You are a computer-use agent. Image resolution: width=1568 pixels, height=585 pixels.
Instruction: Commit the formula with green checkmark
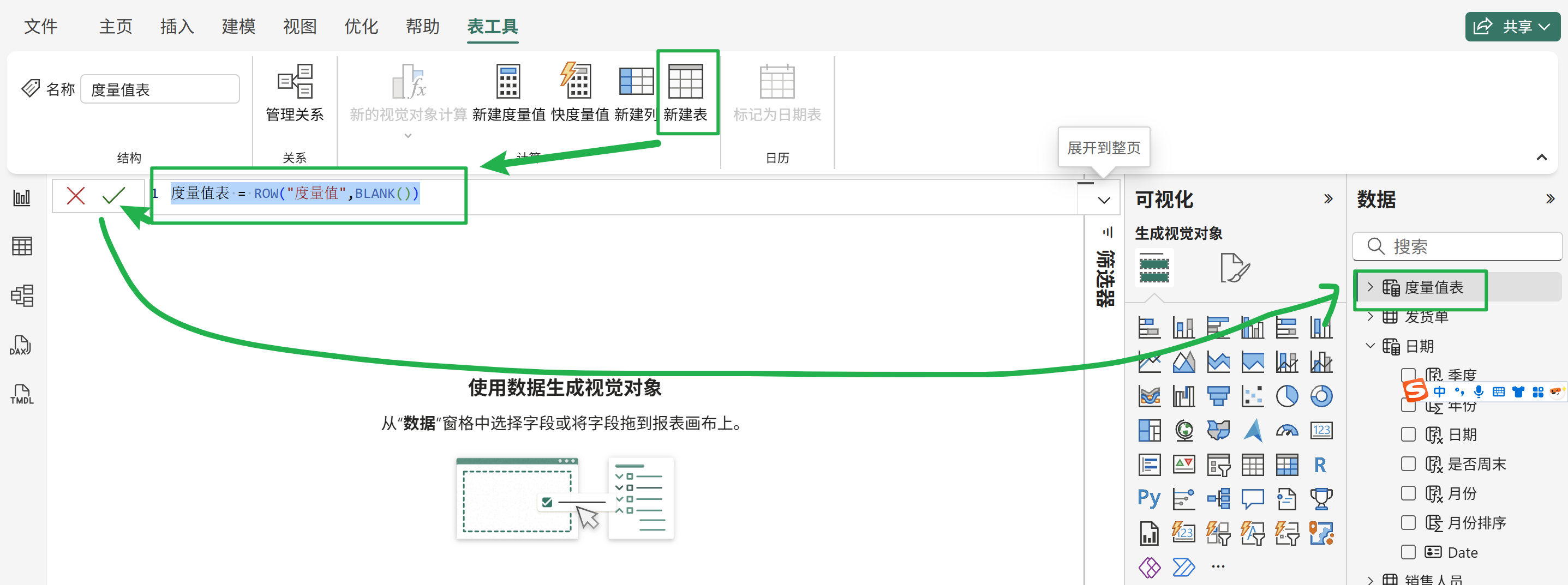[114, 196]
